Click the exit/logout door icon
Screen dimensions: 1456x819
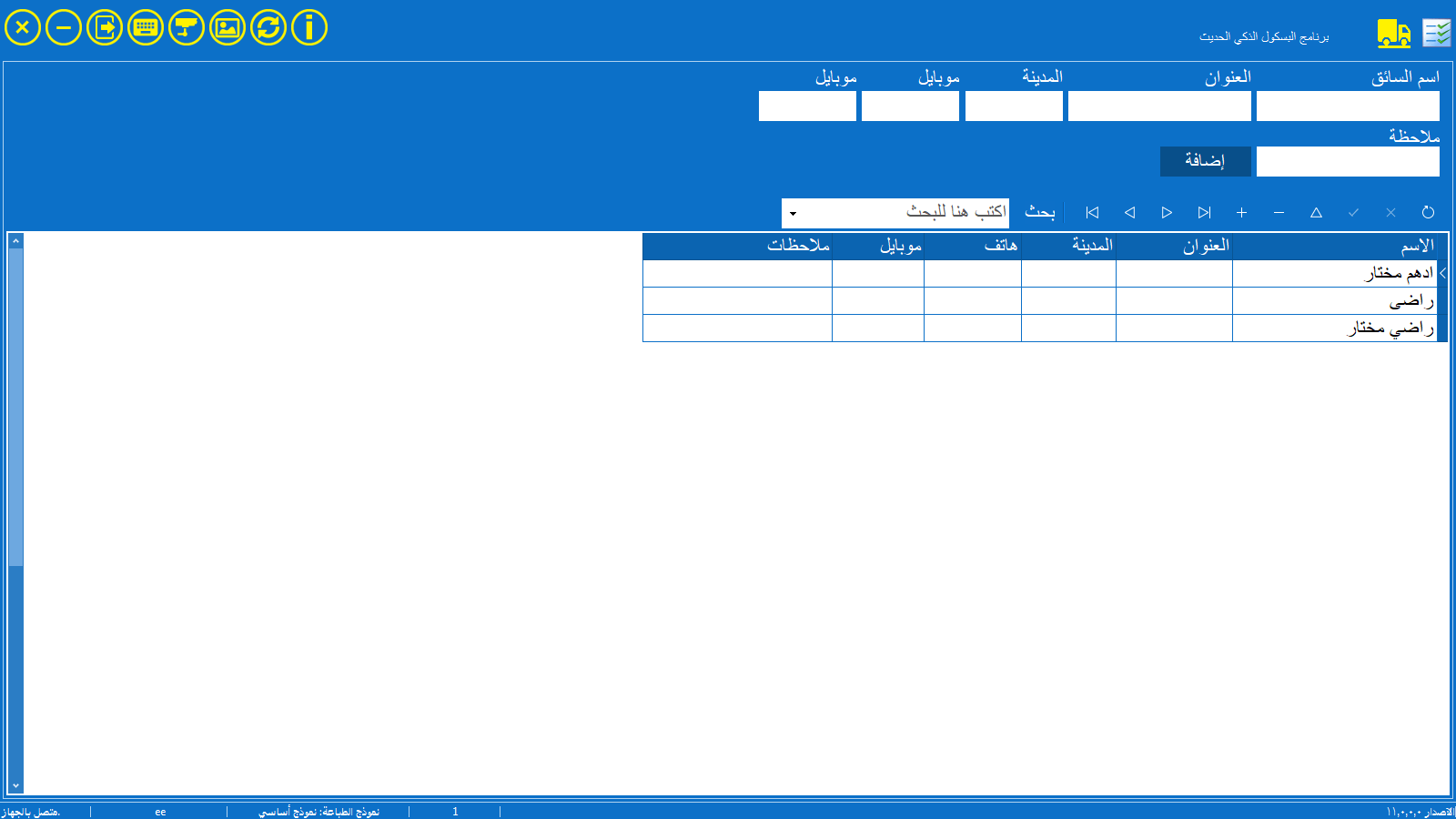coord(105,27)
